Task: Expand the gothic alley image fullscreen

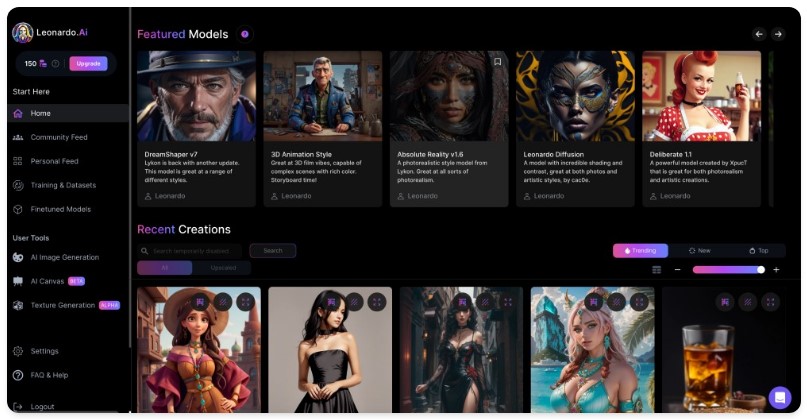Action: (x=508, y=302)
